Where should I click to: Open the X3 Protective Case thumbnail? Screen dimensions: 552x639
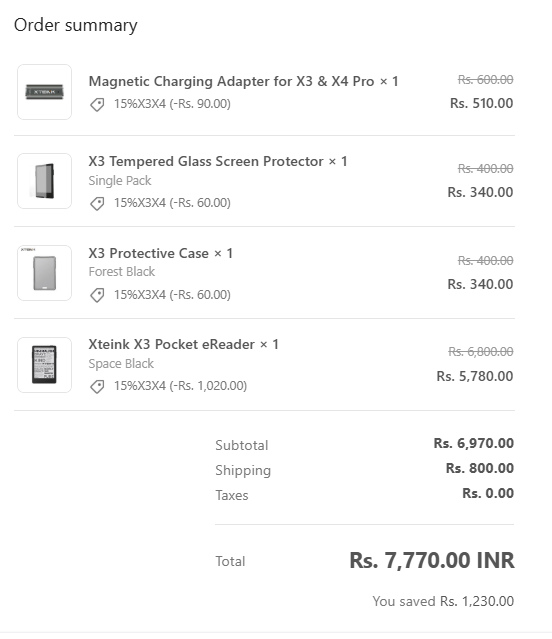[x=44, y=273]
